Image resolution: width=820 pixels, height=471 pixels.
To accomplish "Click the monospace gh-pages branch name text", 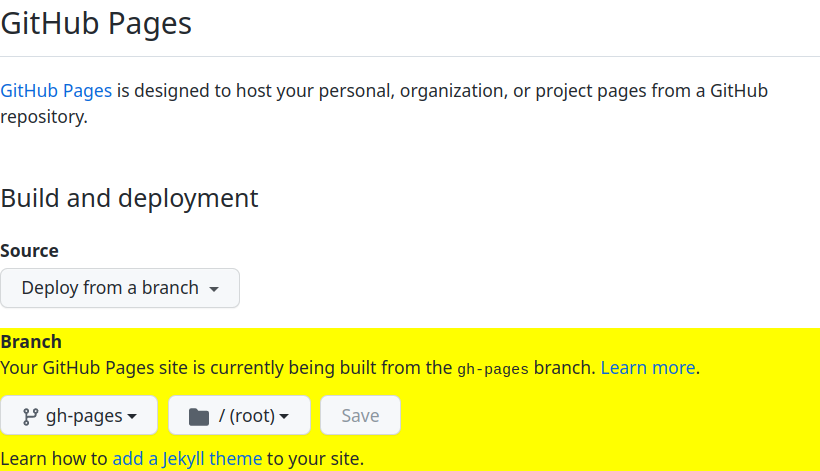I will point(492,368).
